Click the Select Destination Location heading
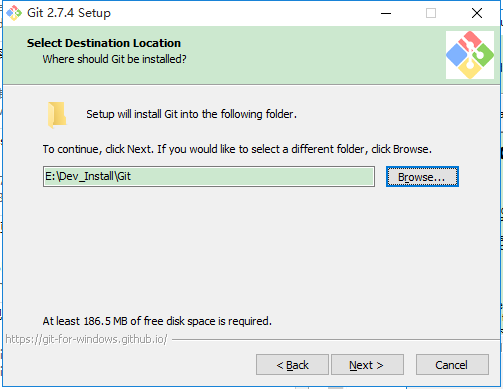Screen dimensions: 503x389 pos(104,43)
